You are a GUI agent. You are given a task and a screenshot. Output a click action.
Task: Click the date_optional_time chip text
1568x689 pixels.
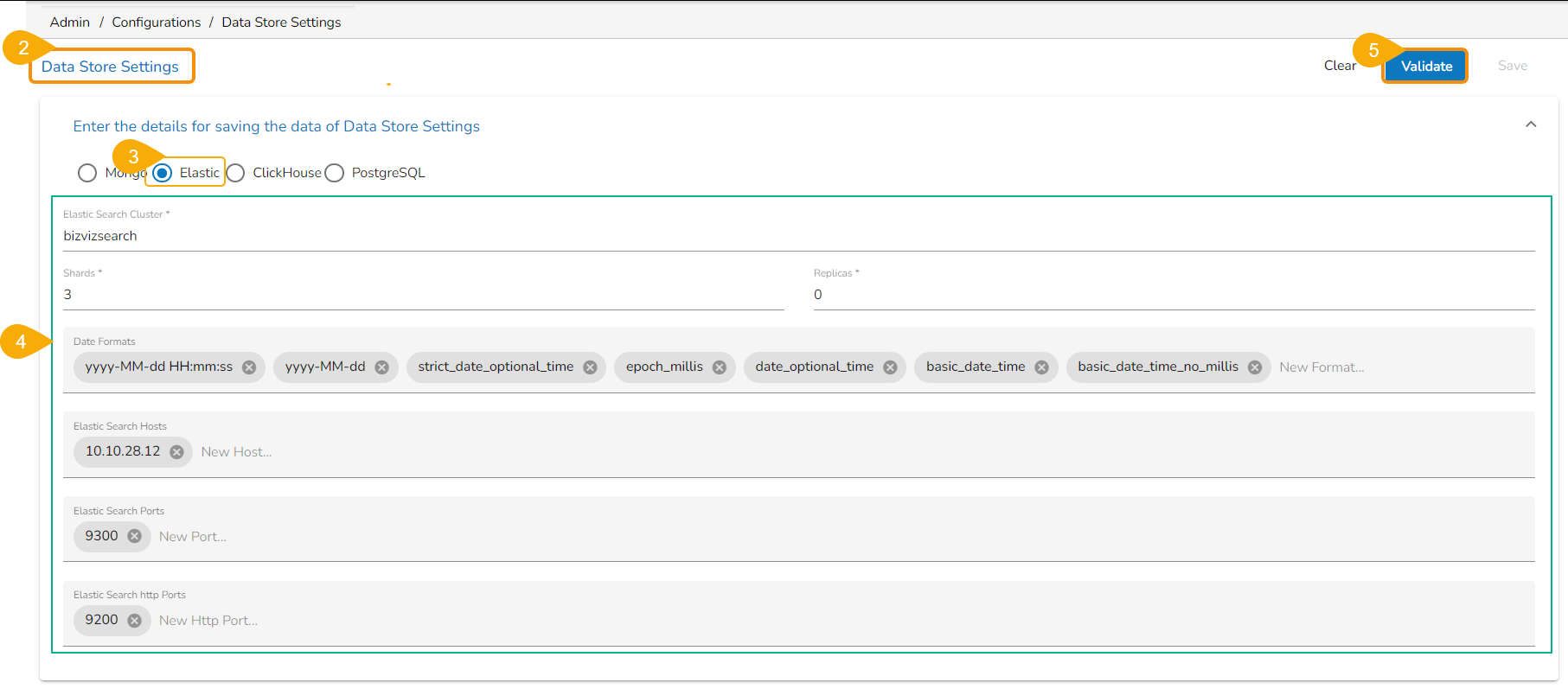815,367
